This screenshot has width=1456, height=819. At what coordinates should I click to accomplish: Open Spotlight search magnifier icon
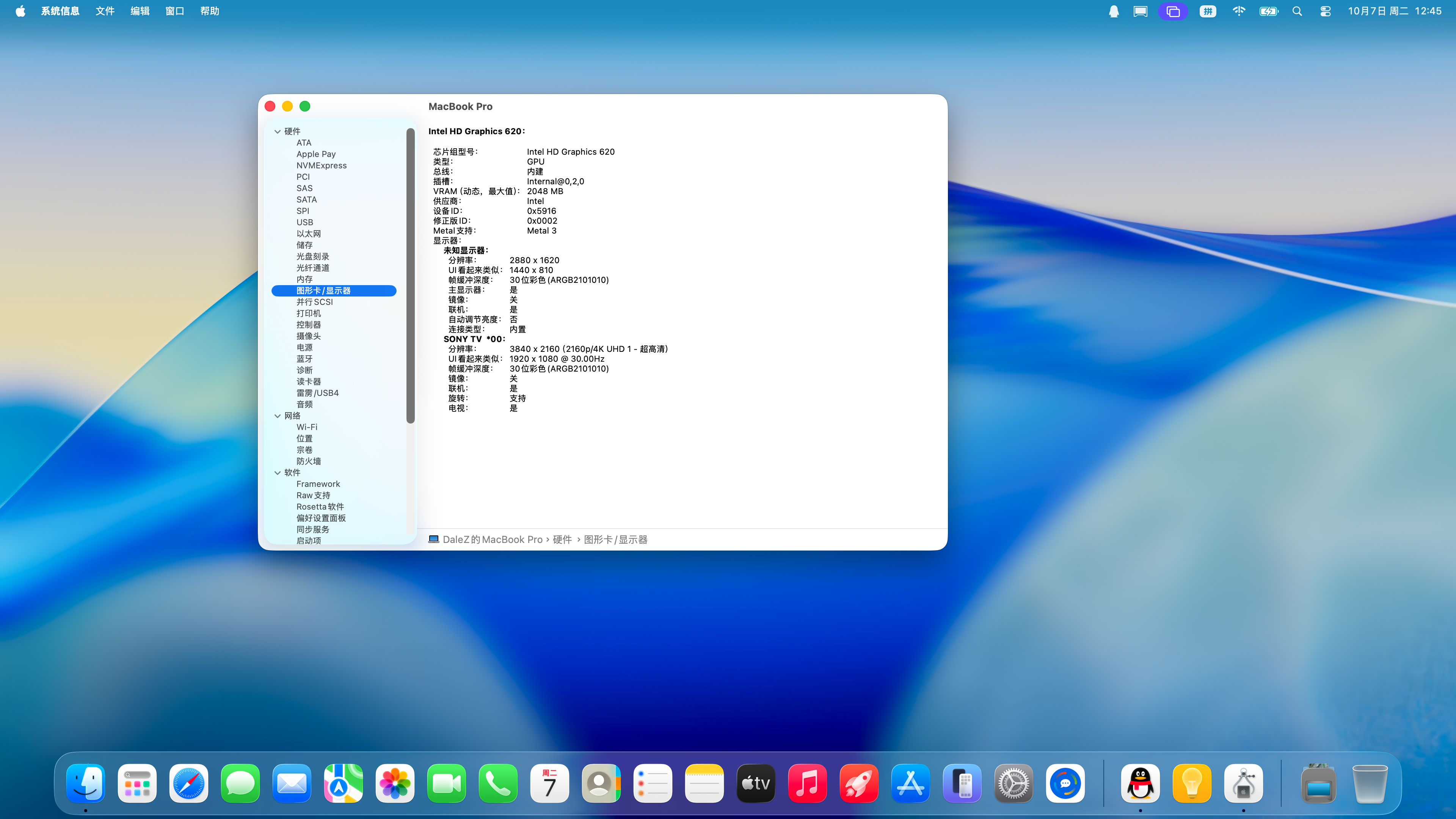(x=1297, y=11)
